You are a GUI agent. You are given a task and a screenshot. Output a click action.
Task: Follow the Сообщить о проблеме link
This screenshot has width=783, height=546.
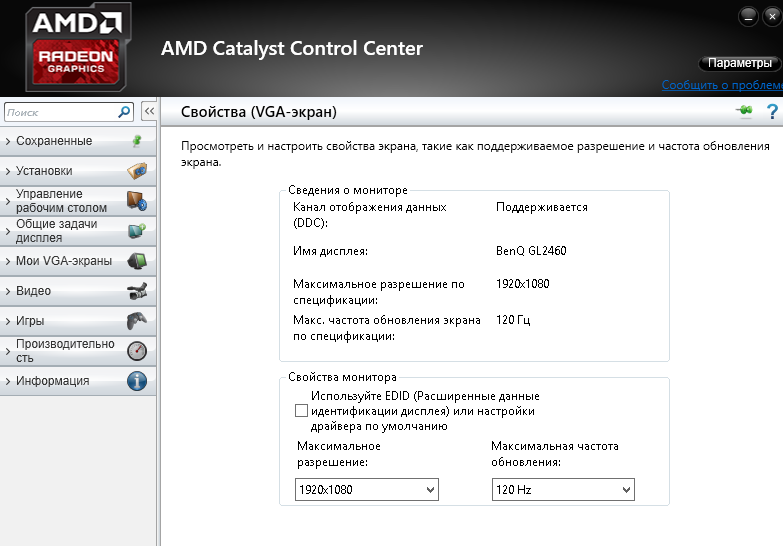[722, 85]
